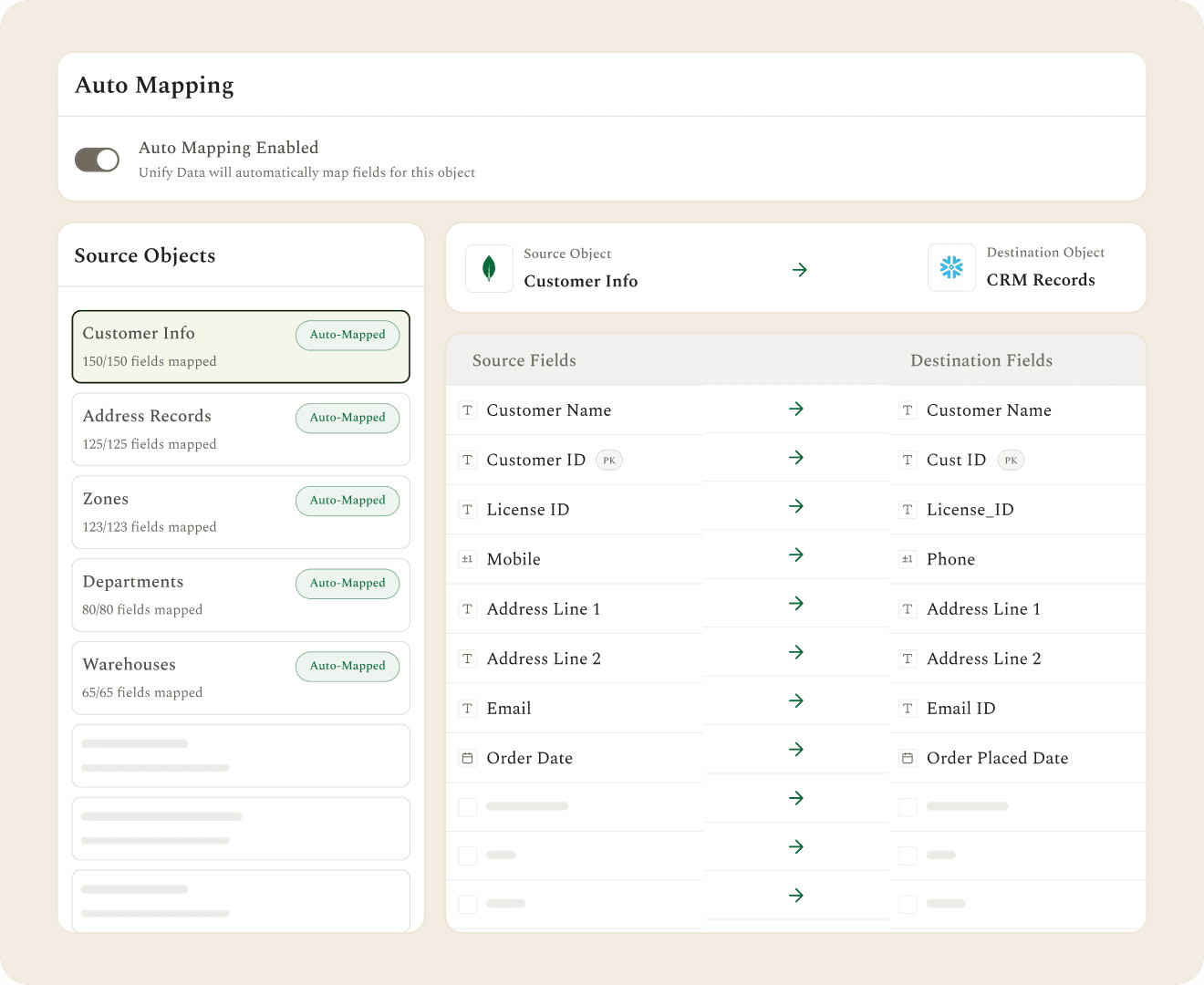This screenshot has width=1204, height=985.
Task: Click the Auto-Mapped badge on Zones
Action: [x=348, y=501]
